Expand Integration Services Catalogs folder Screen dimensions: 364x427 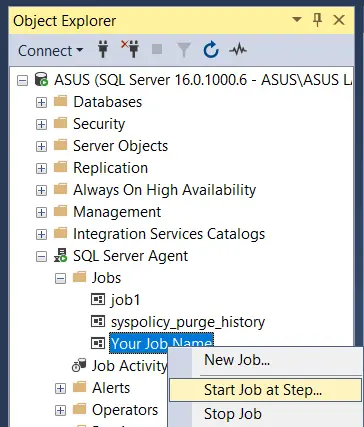(x=41, y=234)
